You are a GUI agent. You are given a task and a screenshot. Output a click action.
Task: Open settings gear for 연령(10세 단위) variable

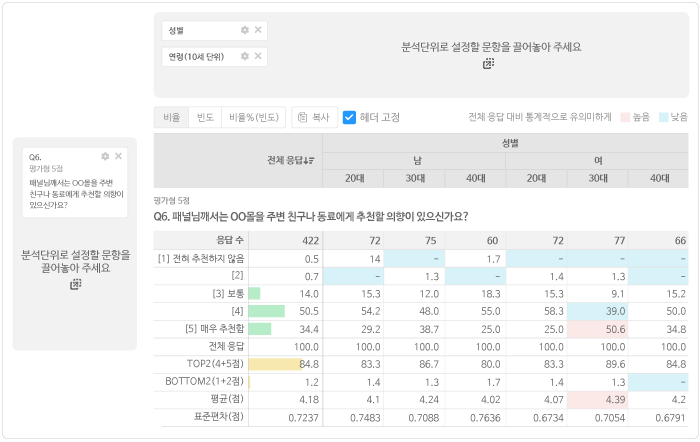click(x=245, y=56)
